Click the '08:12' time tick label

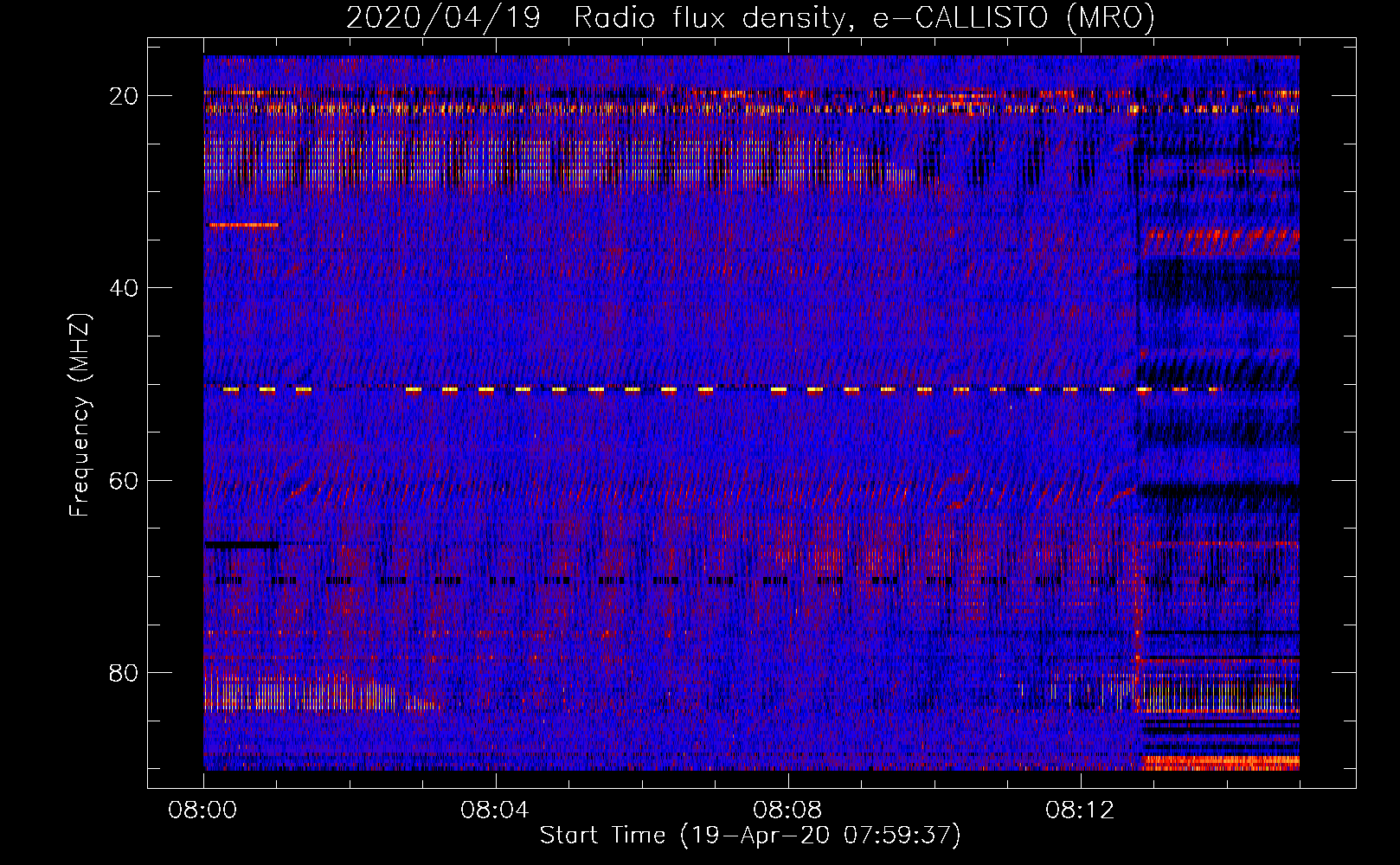[1080, 811]
